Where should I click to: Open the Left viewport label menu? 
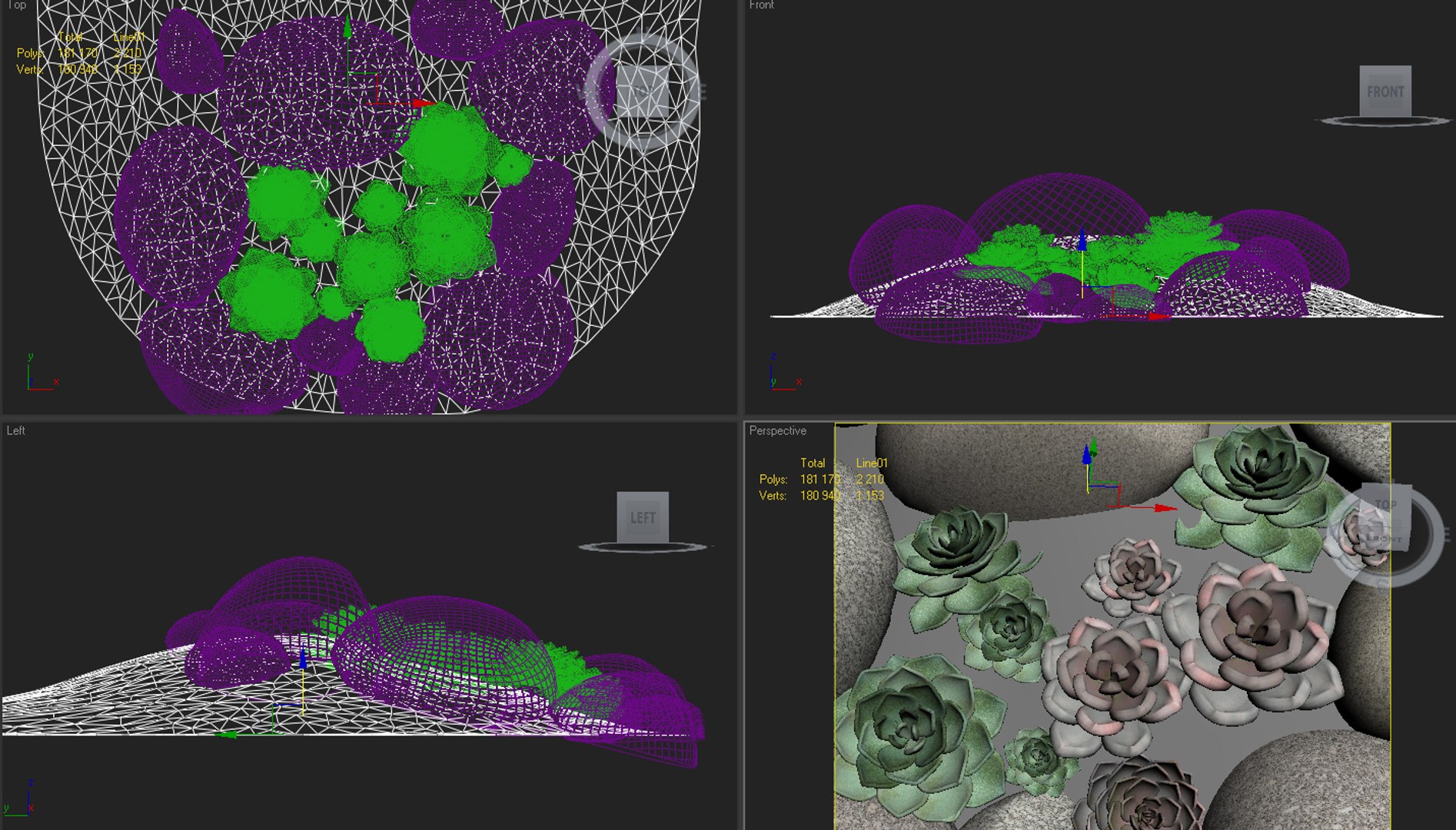coord(15,430)
